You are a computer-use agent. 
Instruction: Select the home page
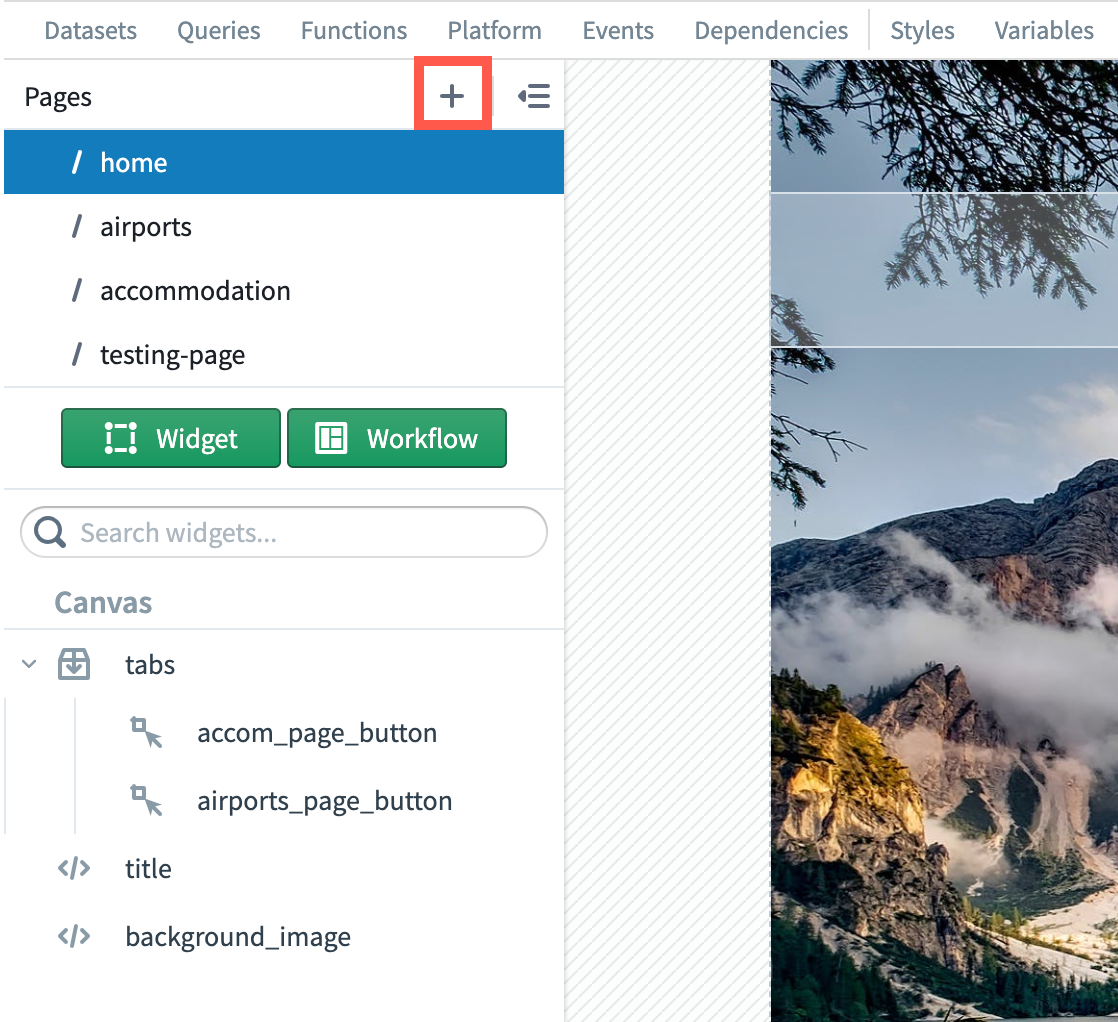coord(284,163)
